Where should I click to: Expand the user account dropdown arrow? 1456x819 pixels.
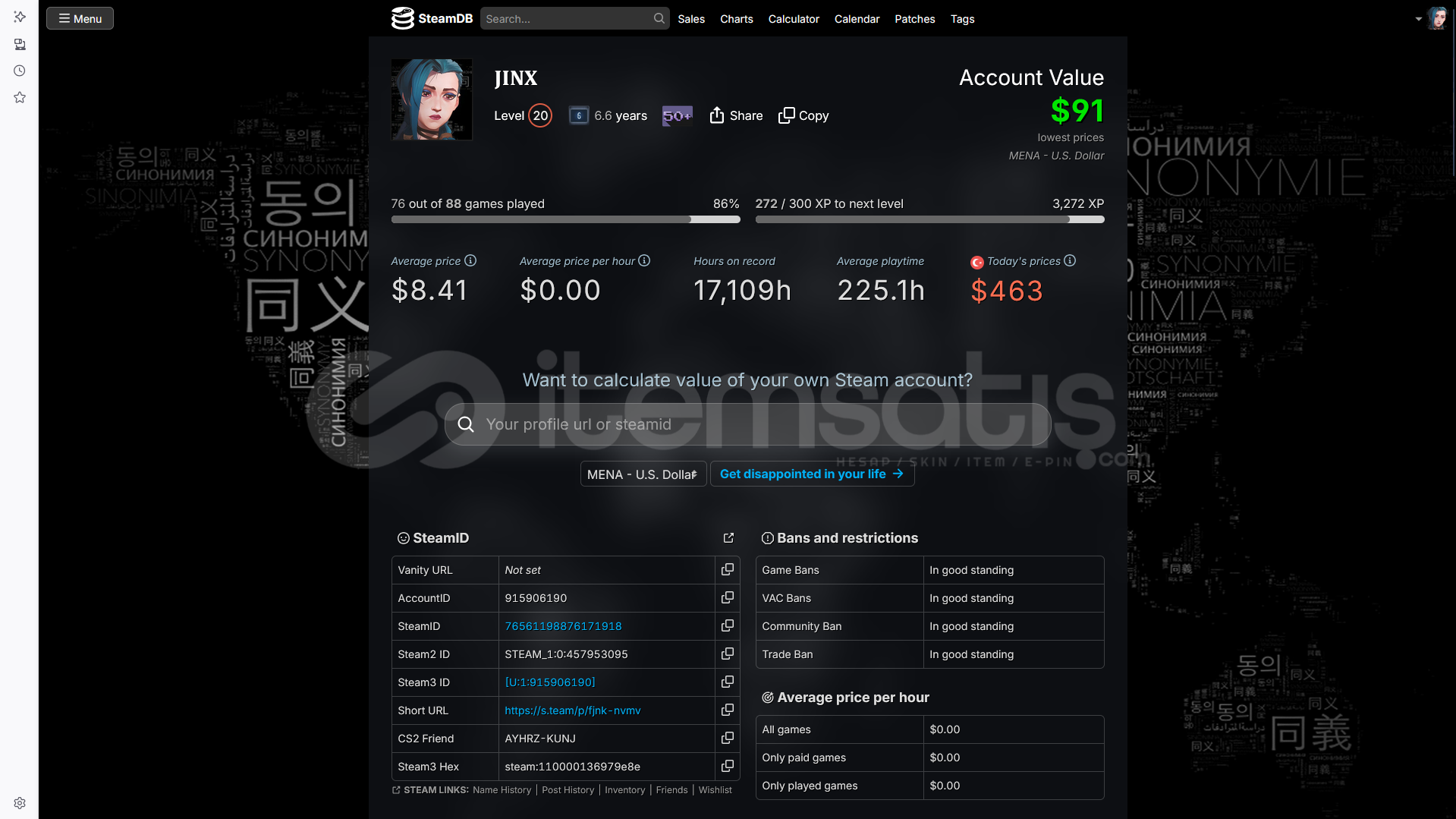(x=1418, y=19)
